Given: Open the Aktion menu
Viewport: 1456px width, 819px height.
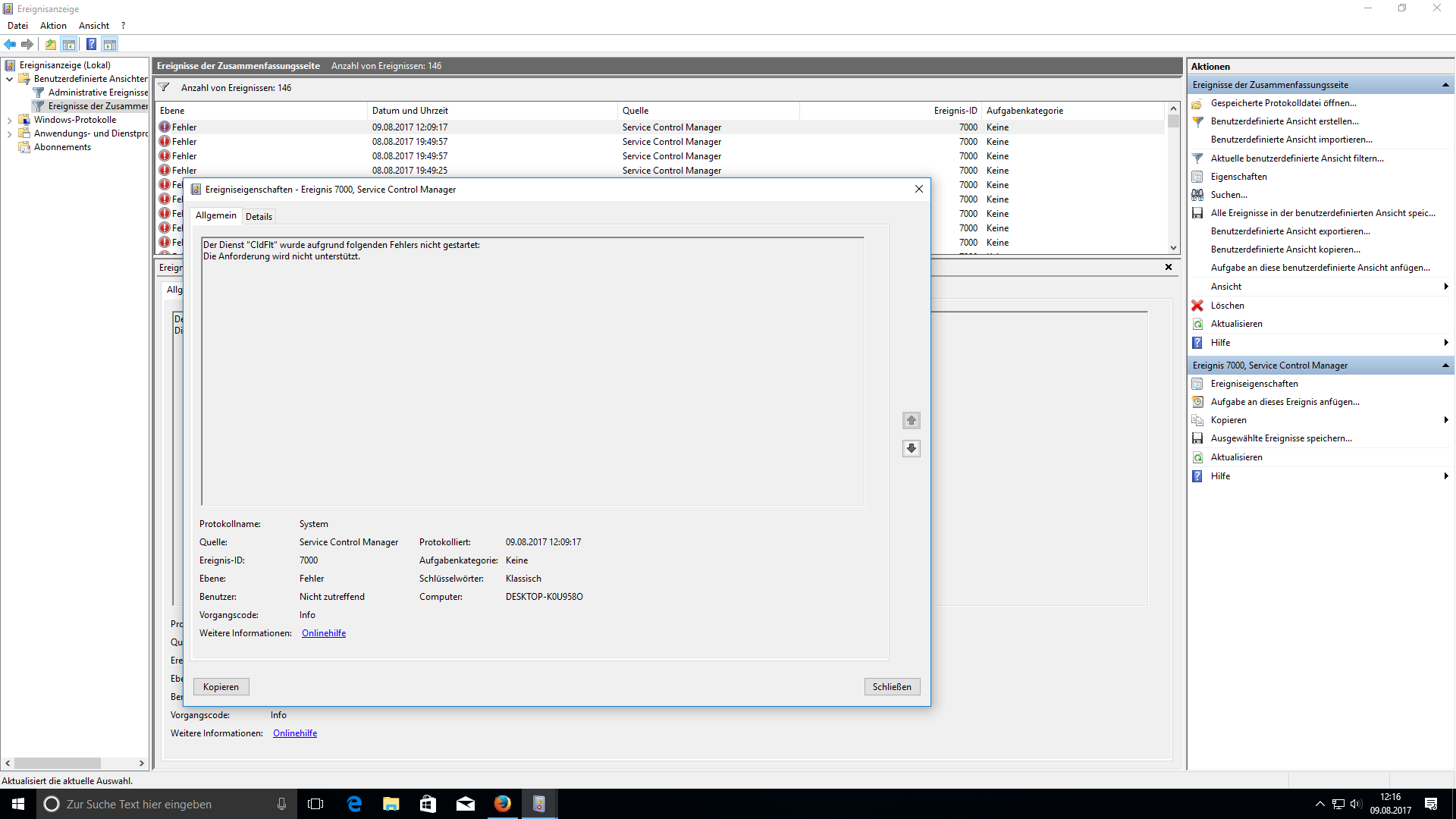Looking at the screenshot, I should [53, 26].
